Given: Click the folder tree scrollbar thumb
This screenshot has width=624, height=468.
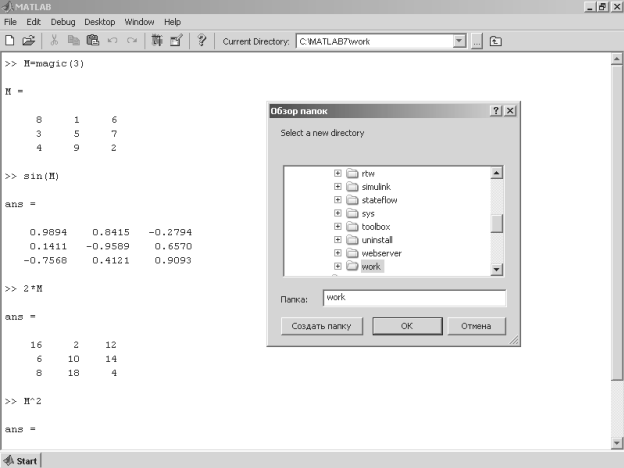Looking at the screenshot, I should pos(497,223).
